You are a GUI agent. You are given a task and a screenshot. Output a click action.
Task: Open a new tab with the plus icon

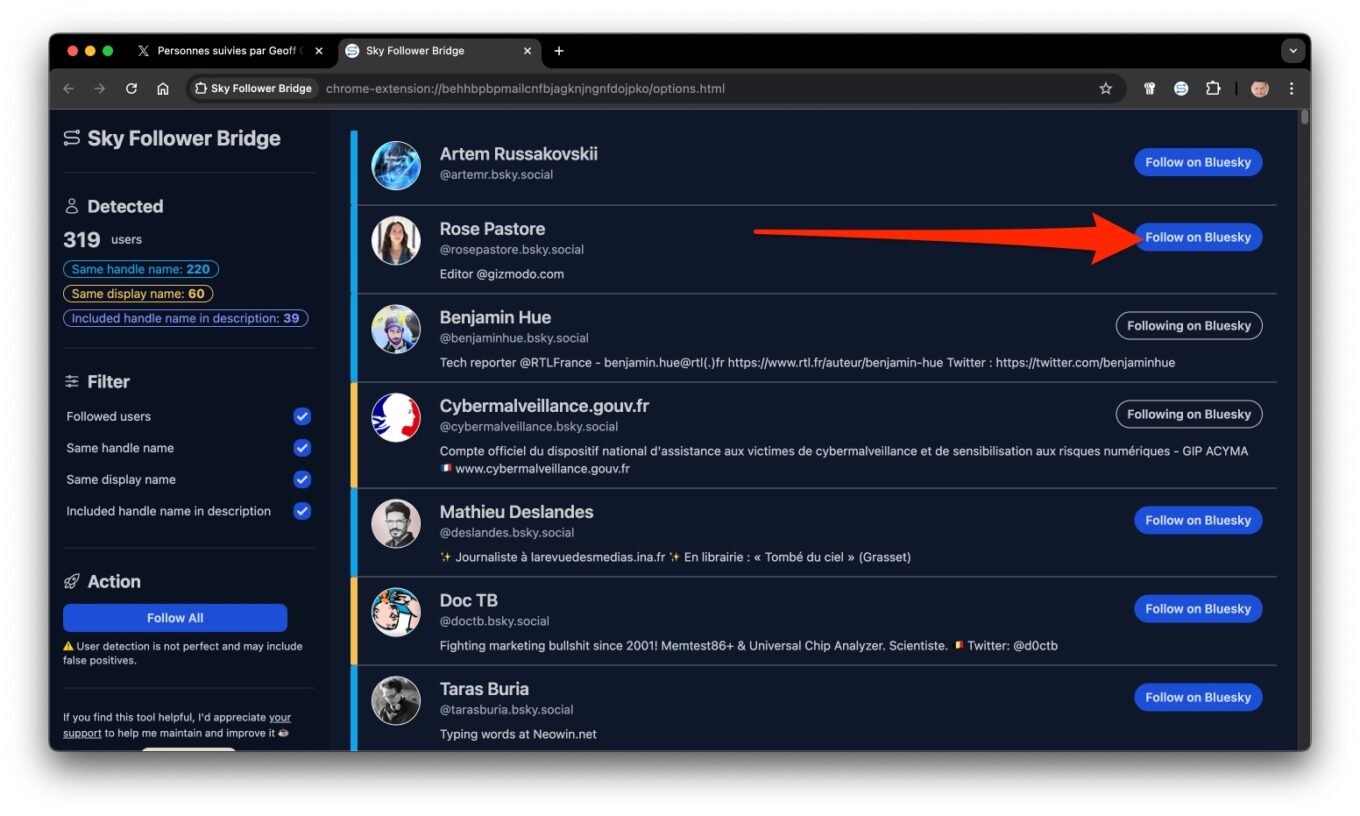559,51
